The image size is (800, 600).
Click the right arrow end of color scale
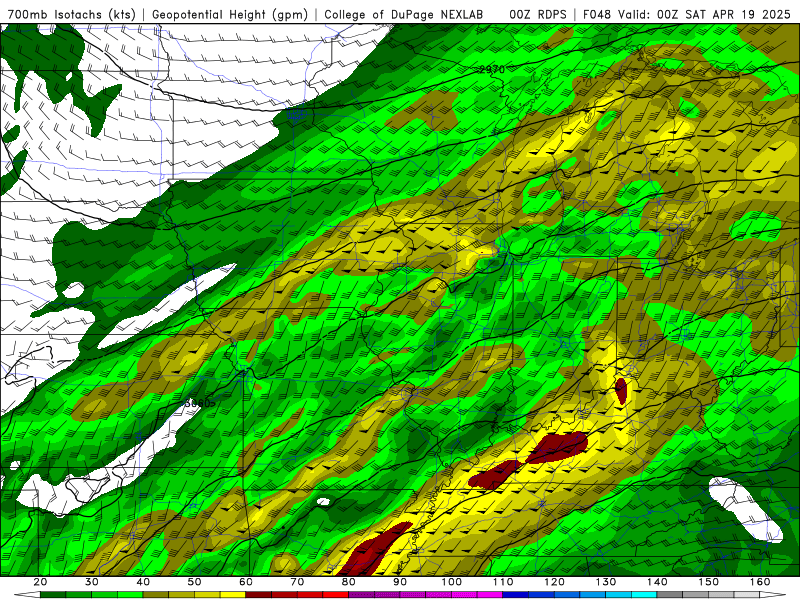[773, 595]
